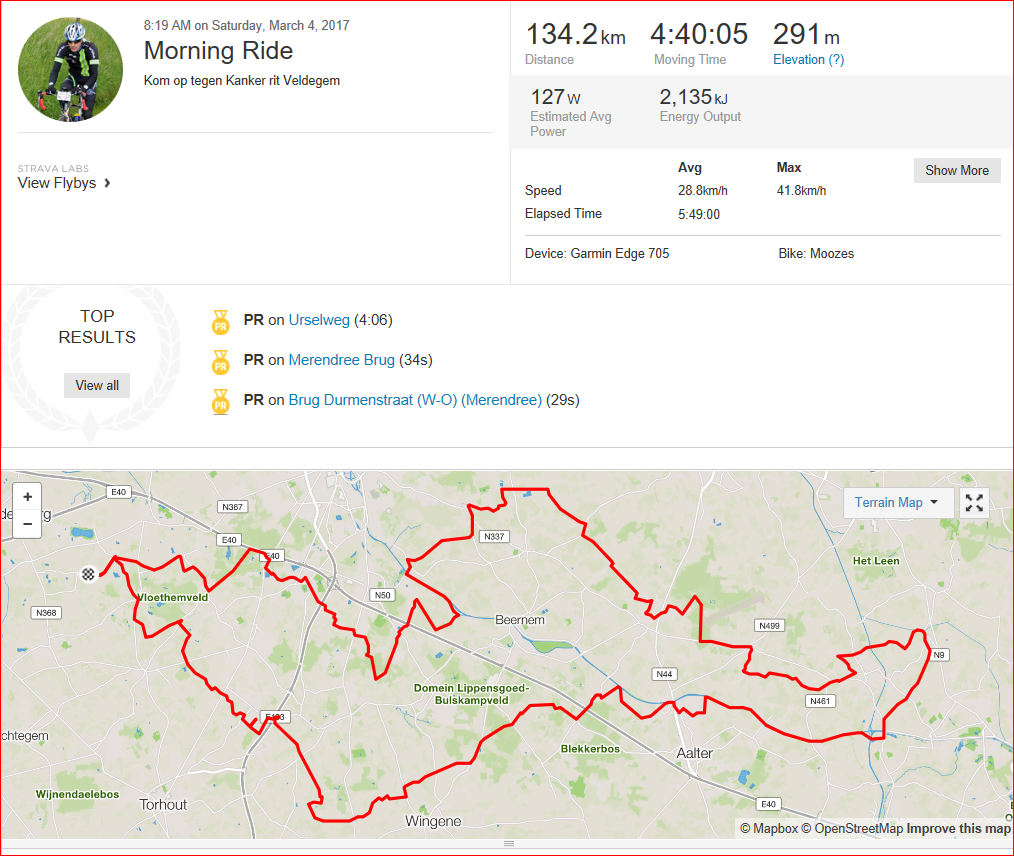1014x856 pixels.
Task: Click the PR medal icon beside Merendree Brug
Action: 221,361
